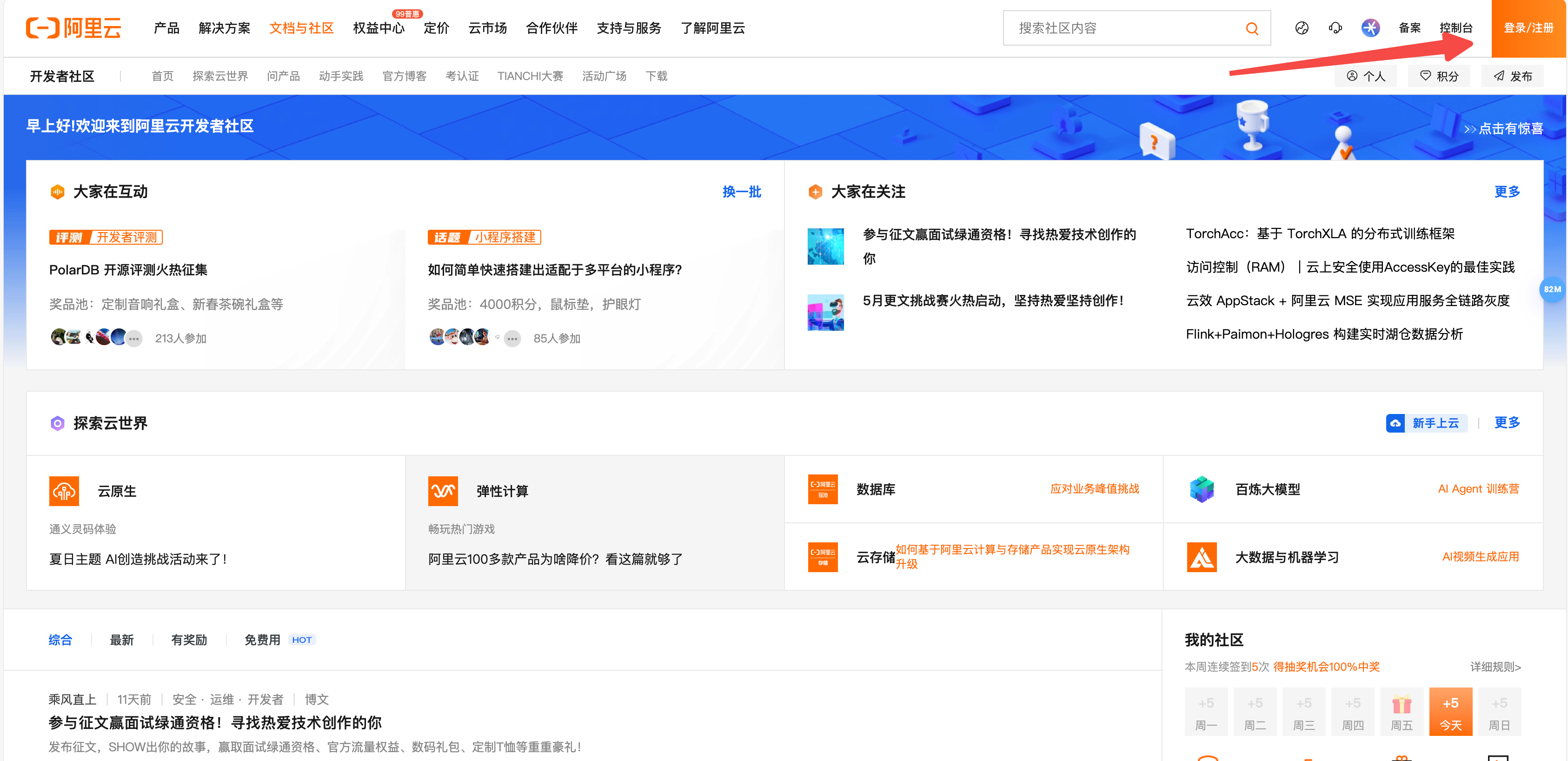Click 今天 +5 check-in button

[x=1450, y=712]
